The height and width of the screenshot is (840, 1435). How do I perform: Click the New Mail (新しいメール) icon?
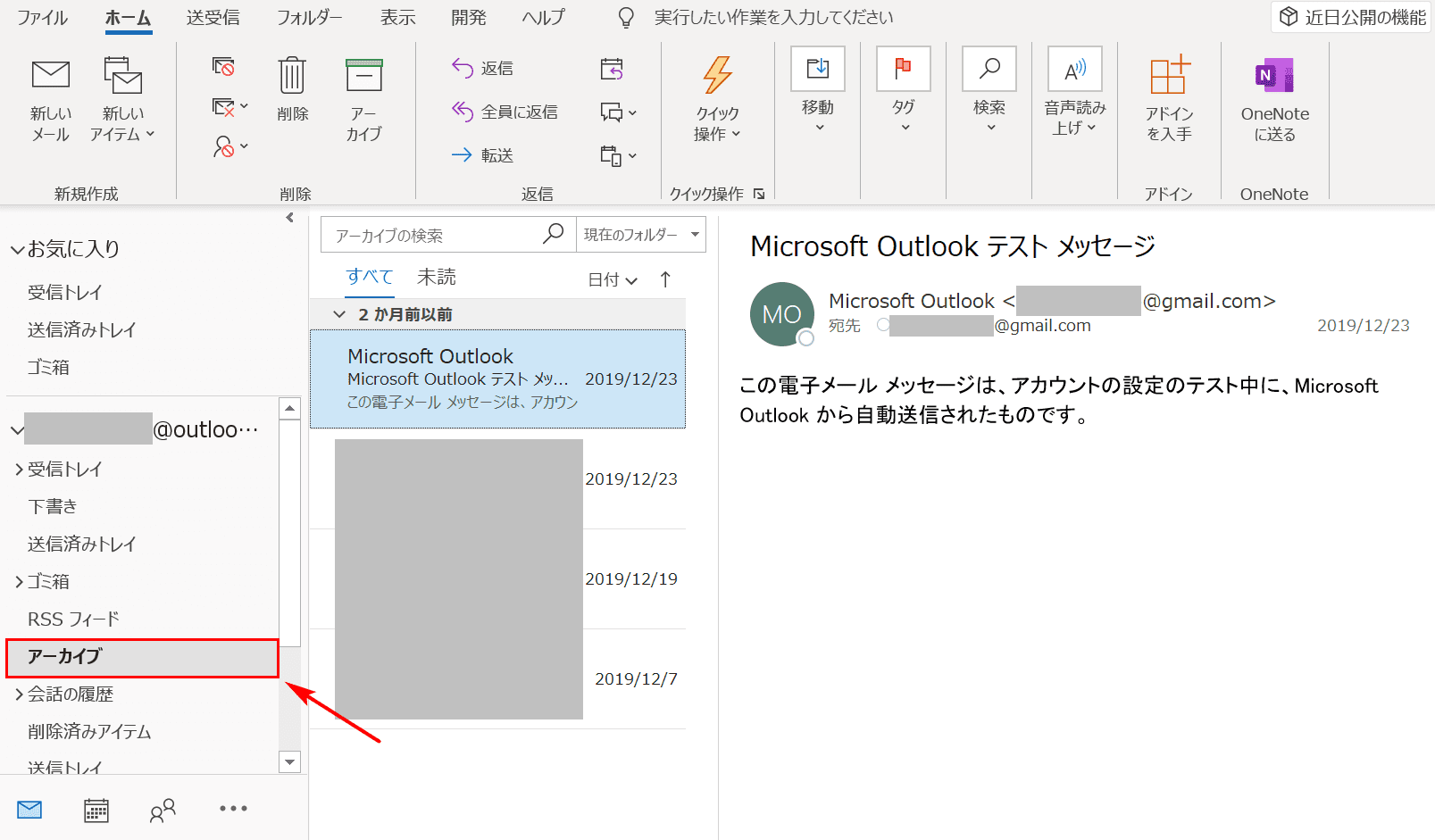pos(51,76)
